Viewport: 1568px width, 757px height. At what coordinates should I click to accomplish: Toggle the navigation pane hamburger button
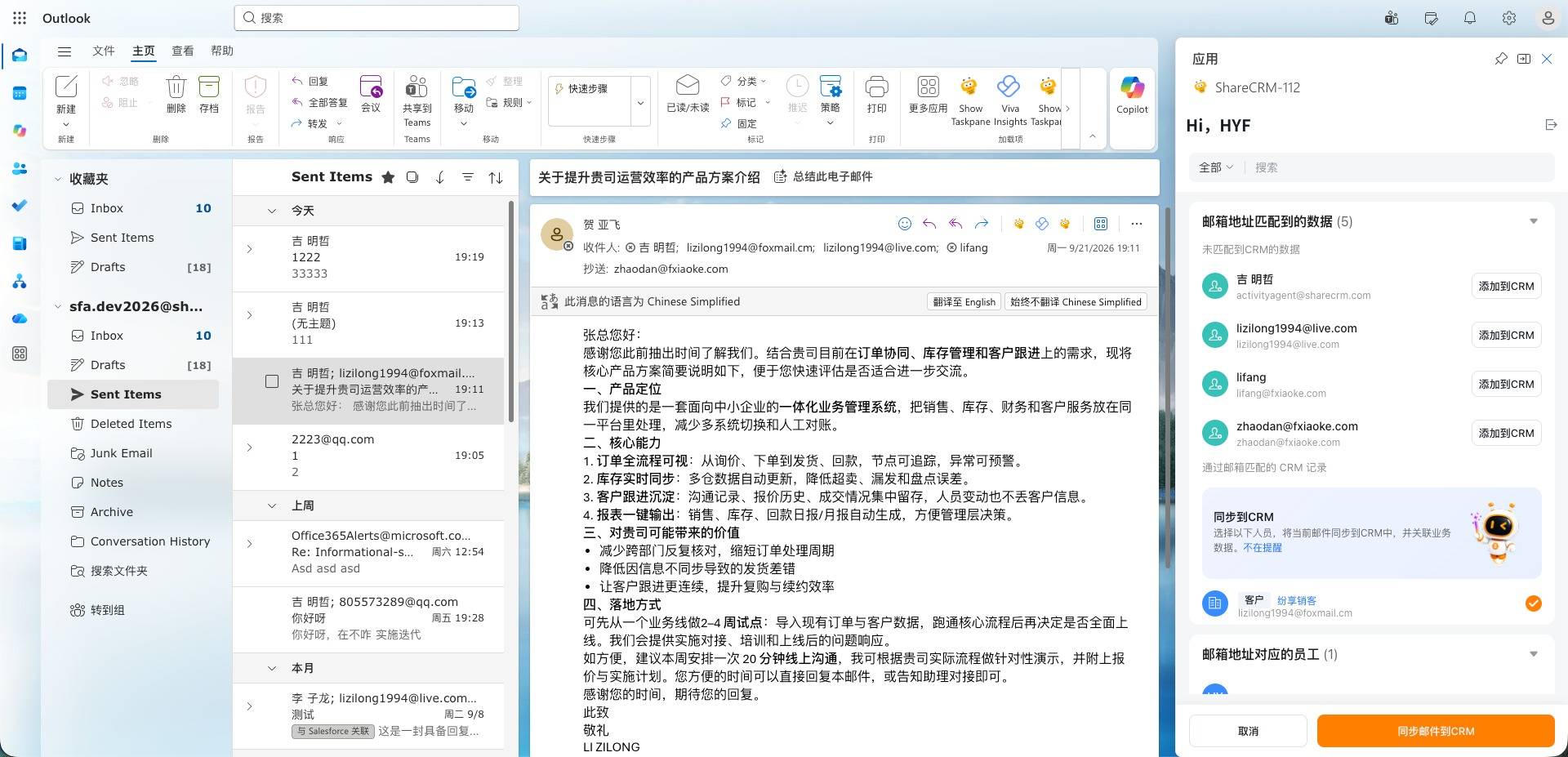click(65, 51)
